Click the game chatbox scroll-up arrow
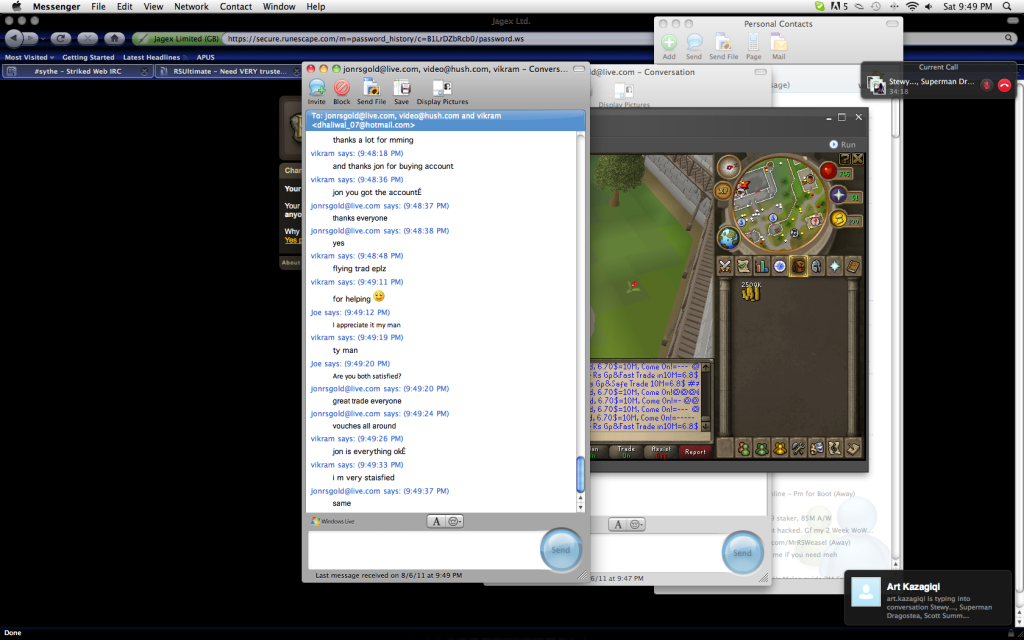Image resolution: width=1024 pixels, height=640 pixels. (705, 368)
